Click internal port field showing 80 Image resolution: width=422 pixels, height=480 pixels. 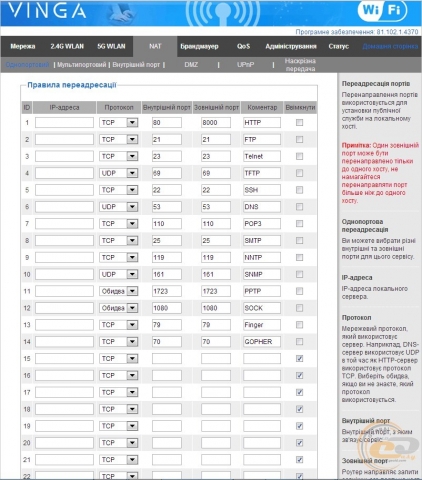pos(167,123)
